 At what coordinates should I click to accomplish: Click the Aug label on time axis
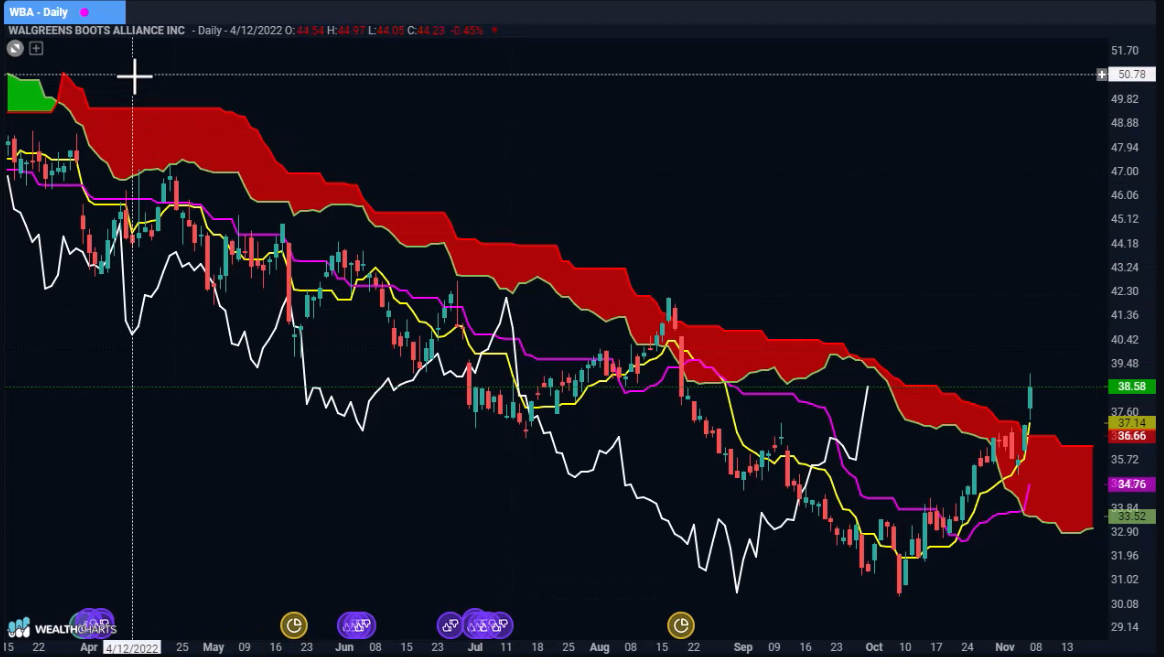[599, 647]
